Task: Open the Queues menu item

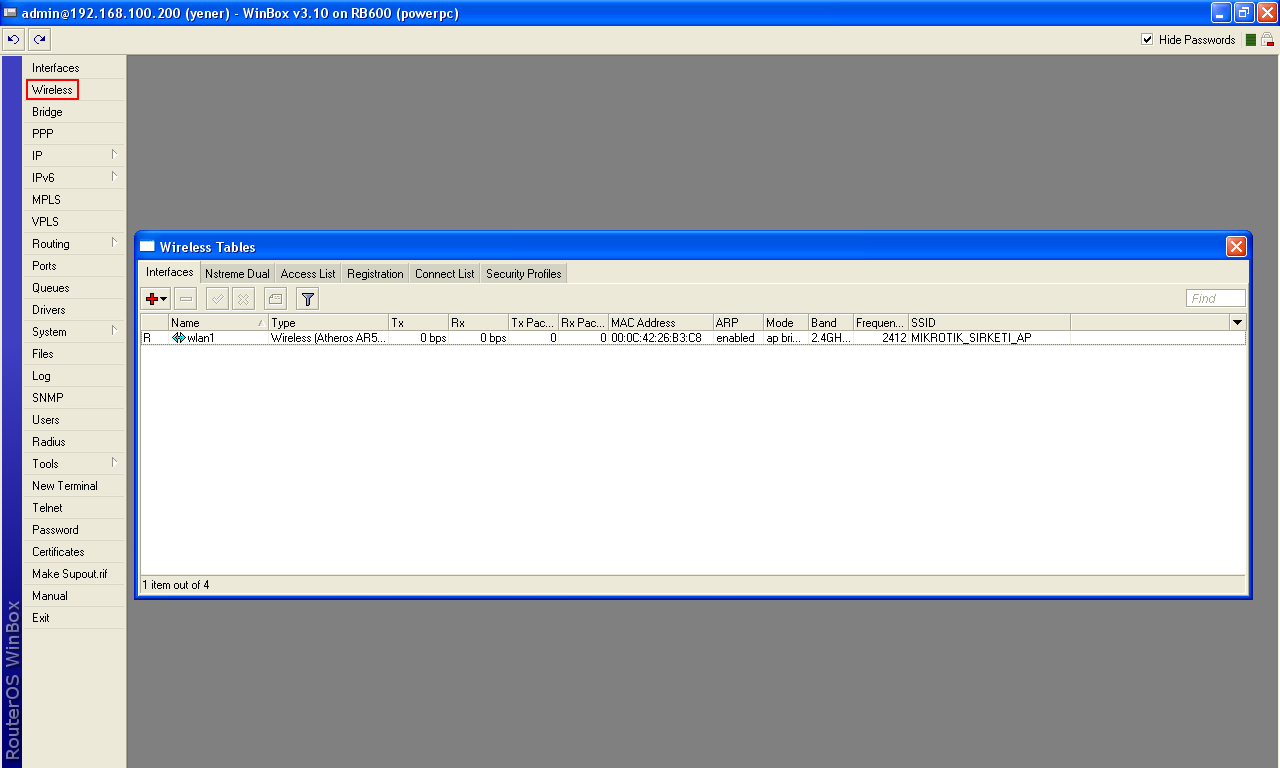Action: point(75,288)
